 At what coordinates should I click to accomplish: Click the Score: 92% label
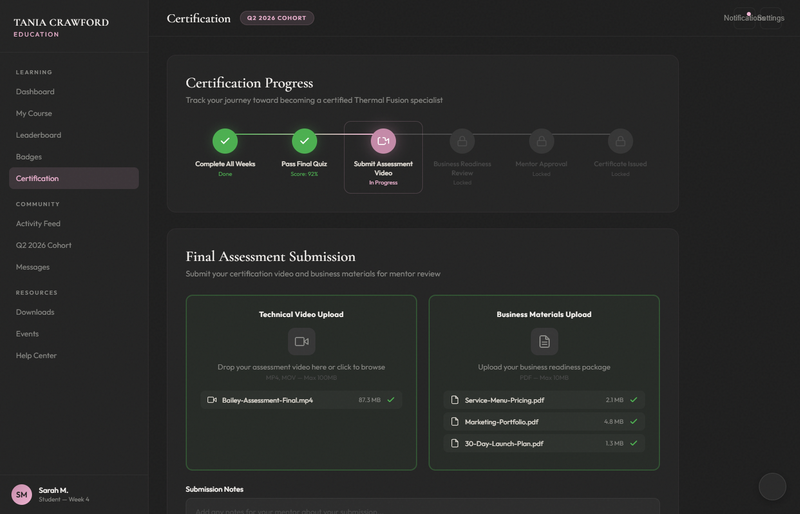[304, 174]
